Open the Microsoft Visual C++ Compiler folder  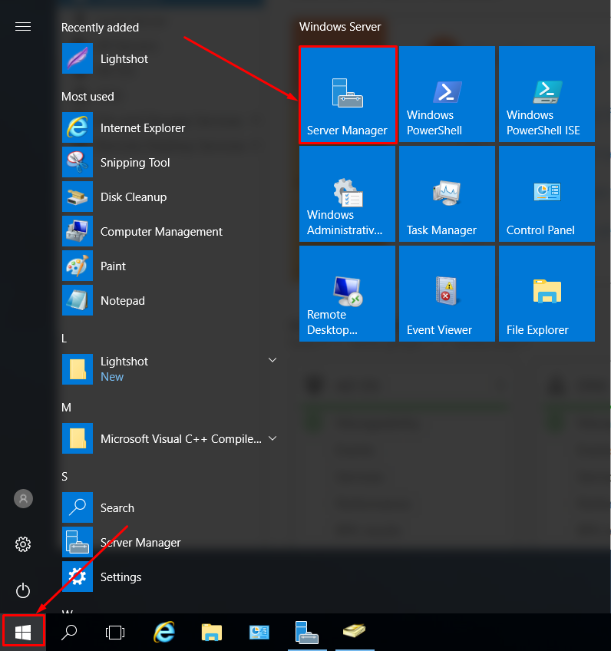(x=169, y=438)
